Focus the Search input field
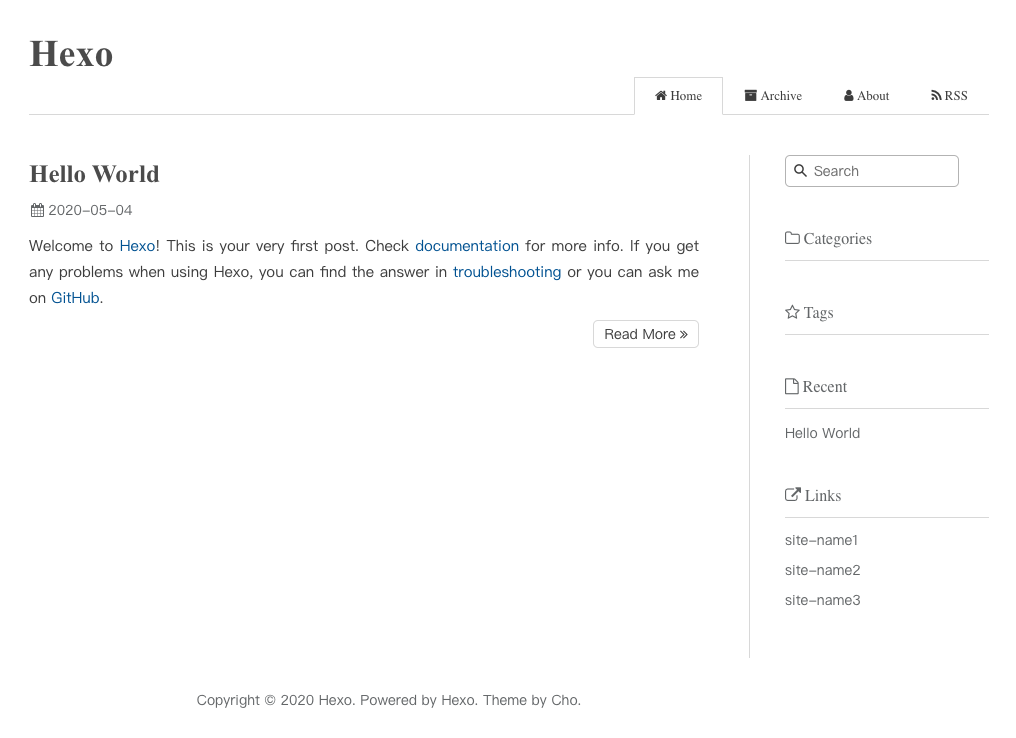 tap(882, 171)
